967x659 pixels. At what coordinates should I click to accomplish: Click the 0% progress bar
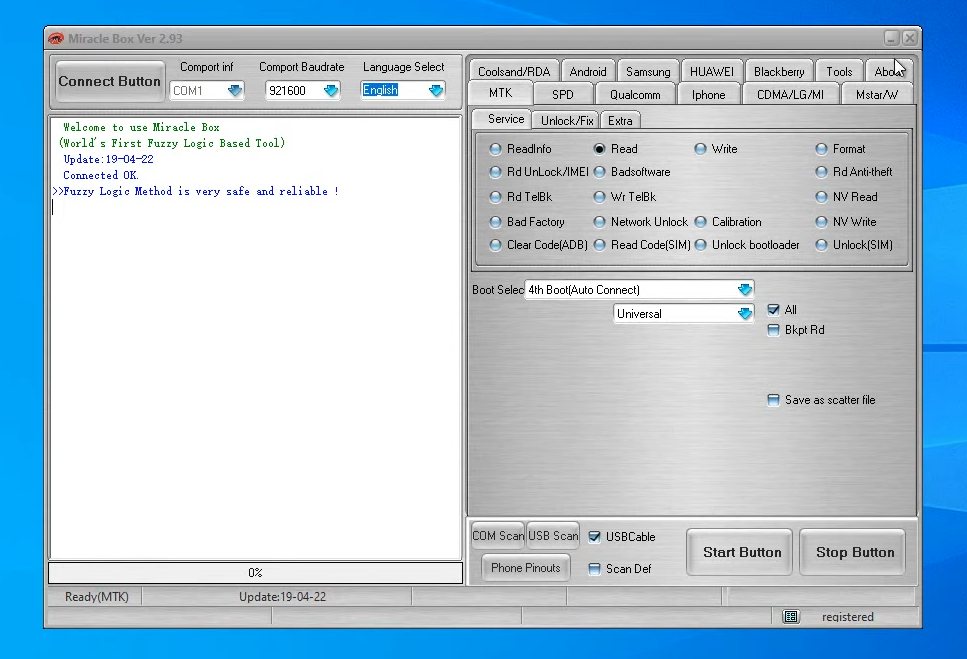tap(255, 573)
